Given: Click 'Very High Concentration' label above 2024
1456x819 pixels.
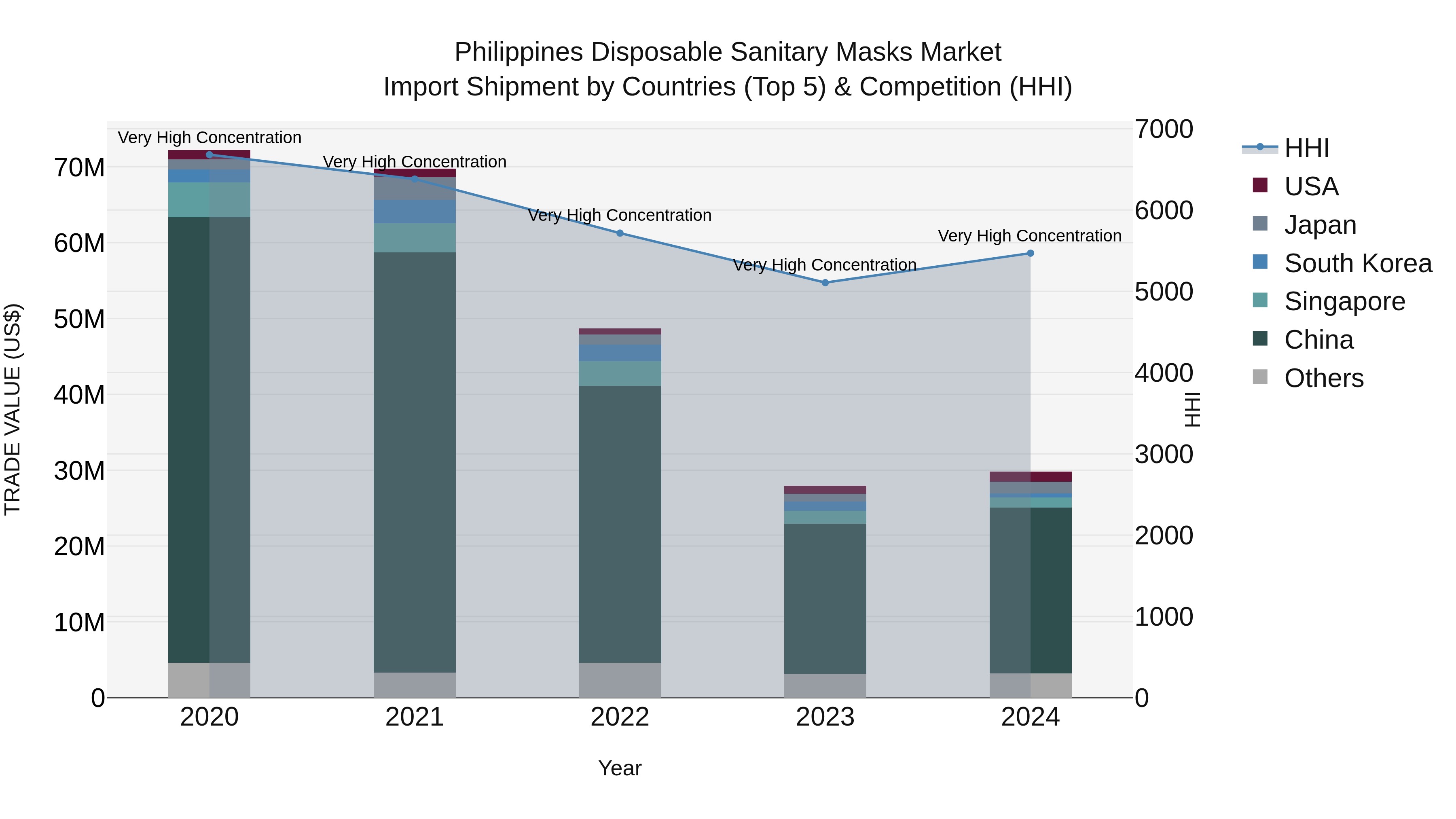Looking at the screenshot, I should click(x=1031, y=236).
